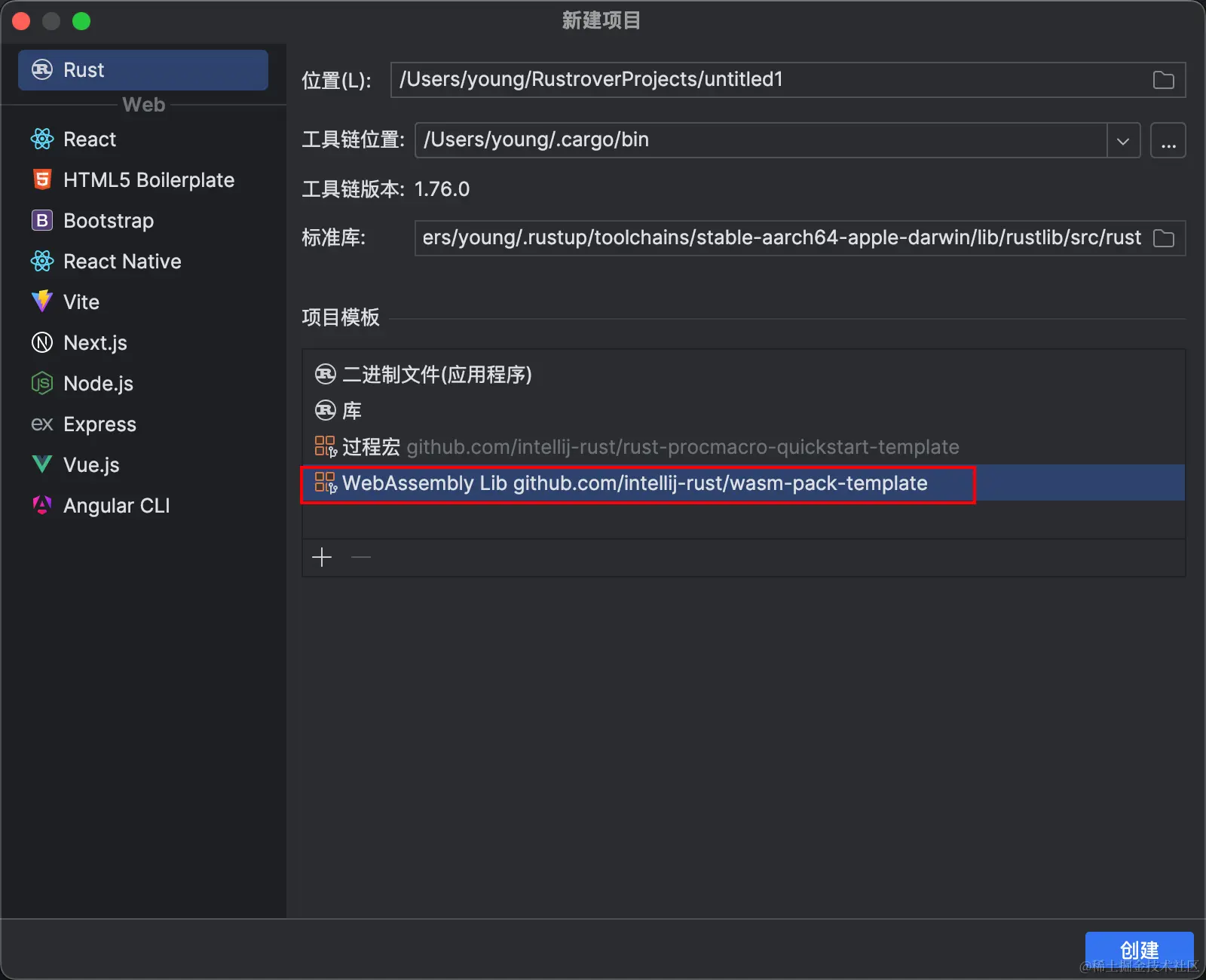The height and width of the screenshot is (980, 1206).
Task: Edit the standard library path field
Action: (800, 238)
